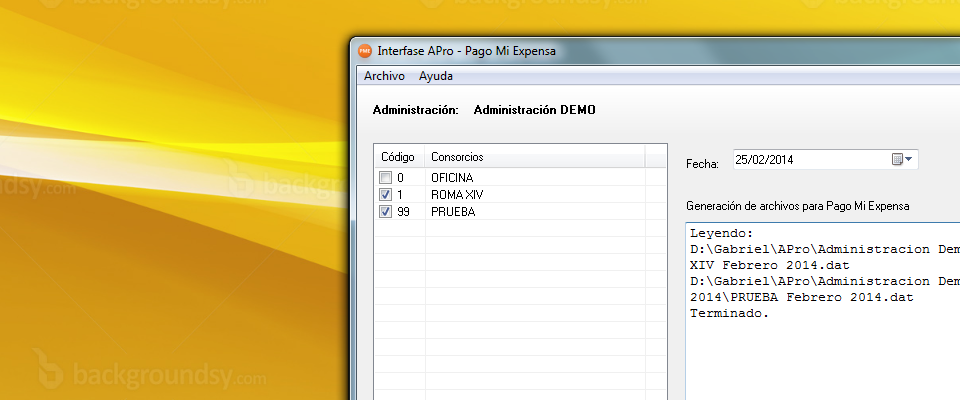The height and width of the screenshot is (400, 960).
Task: Select the ROMA XIV row name
Action: [x=457, y=195]
